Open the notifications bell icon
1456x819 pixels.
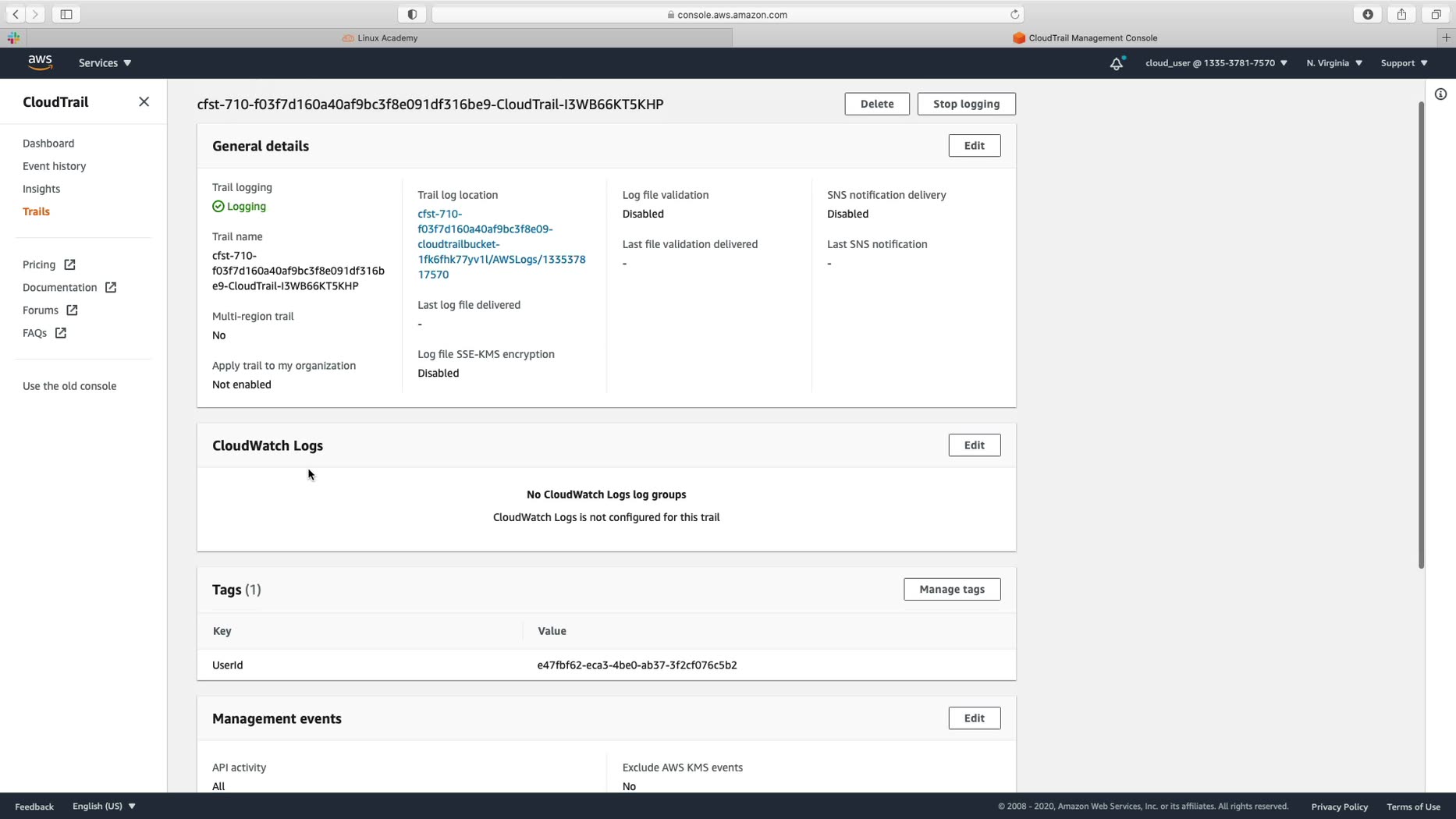1117,63
